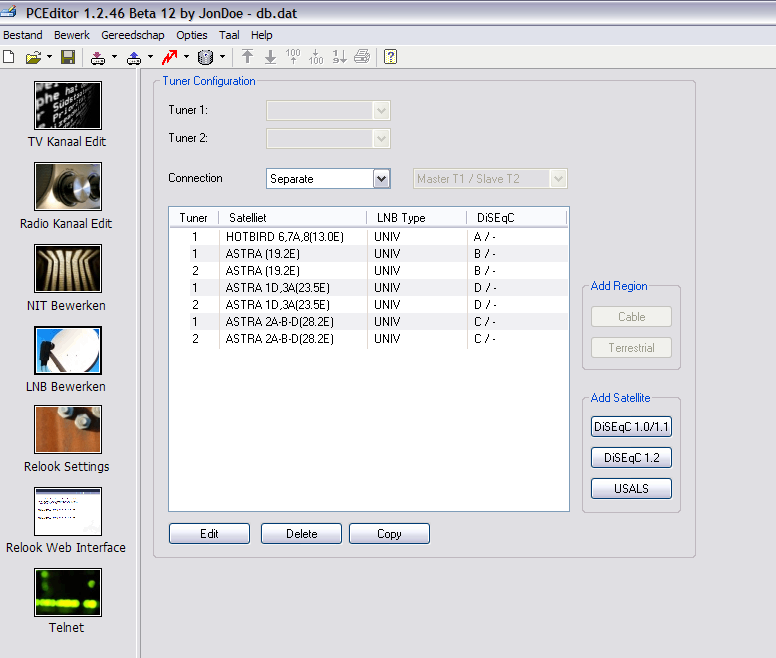Click the move up 100 icon

tap(293, 57)
